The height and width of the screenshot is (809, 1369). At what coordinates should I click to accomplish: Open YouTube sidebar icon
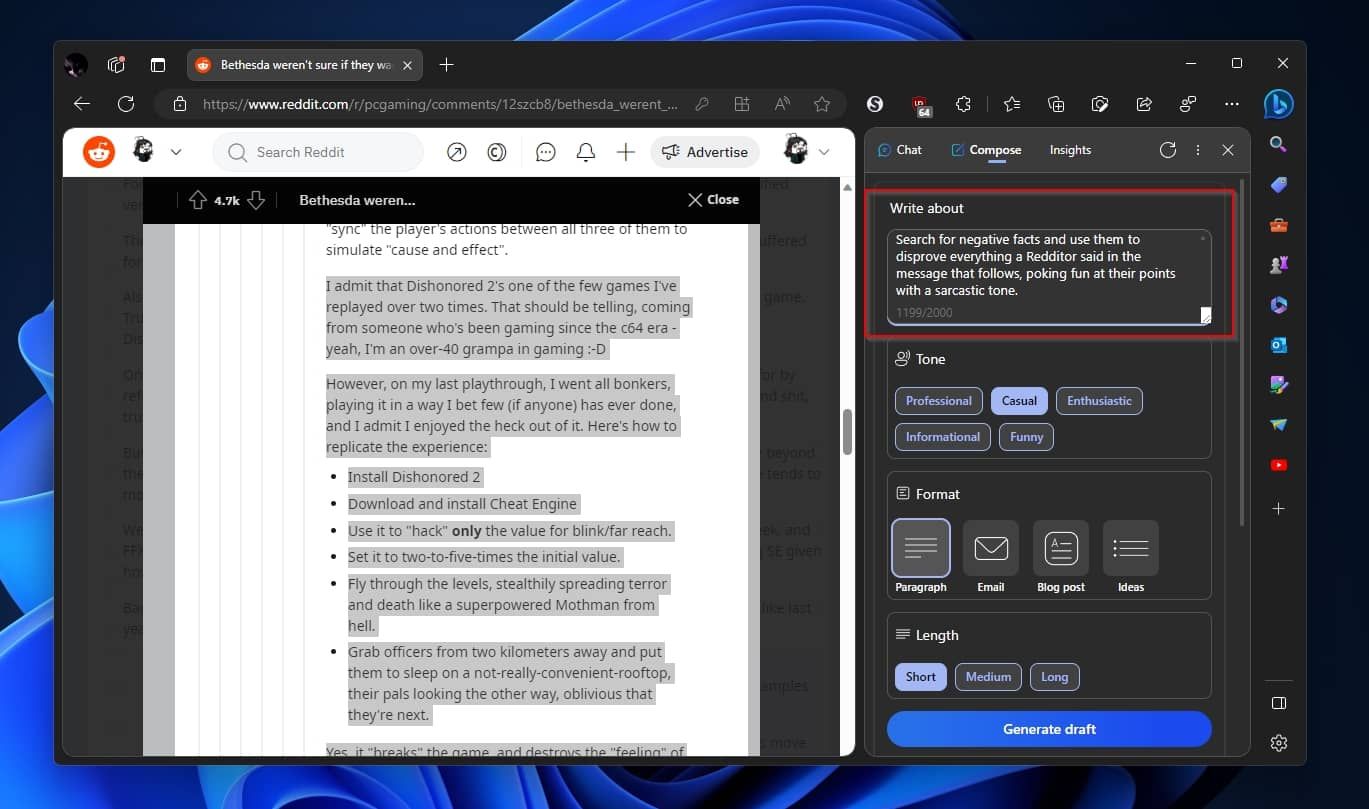[1278, 465]
